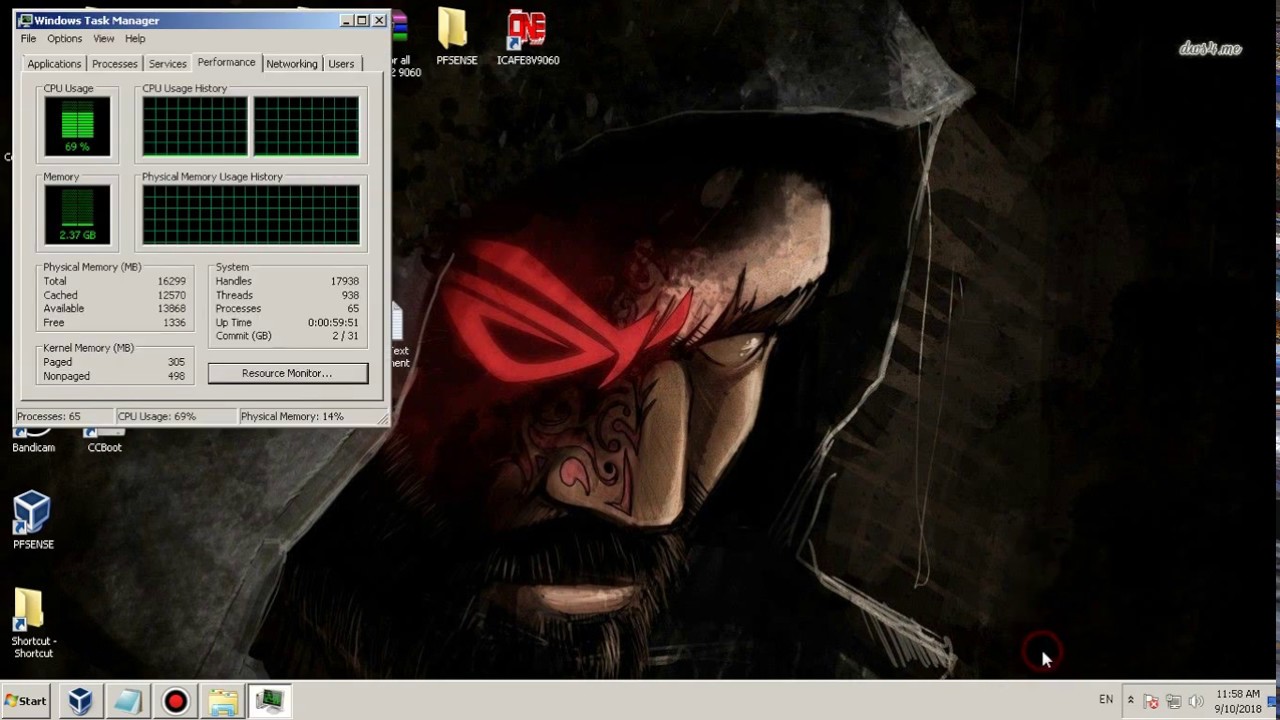This screenshot has width=1280, height=720.
Task: Click the Free memory value 1336
Action: [174, 322]
